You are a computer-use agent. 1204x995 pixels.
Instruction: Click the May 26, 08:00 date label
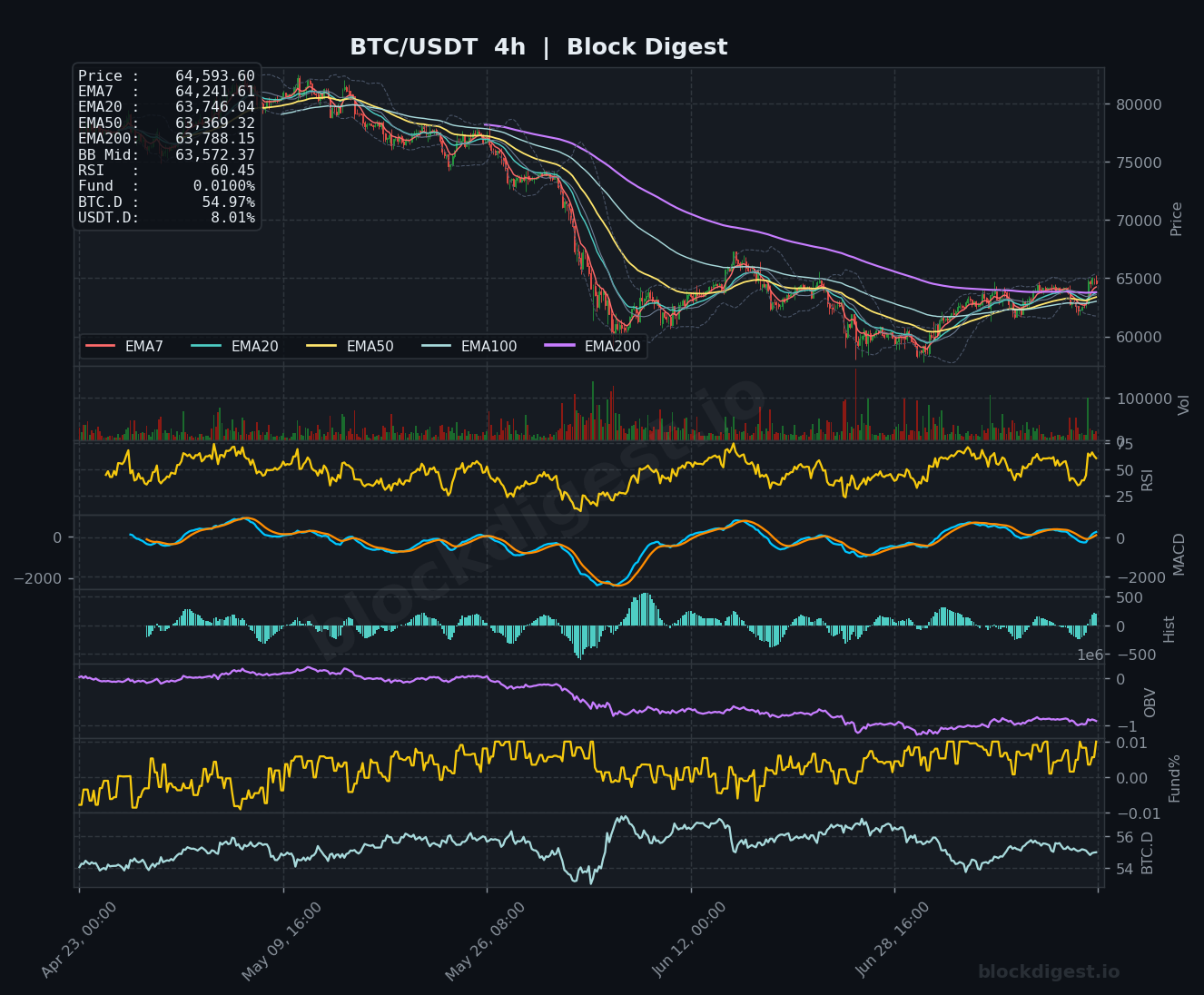(x=485, y=941)
